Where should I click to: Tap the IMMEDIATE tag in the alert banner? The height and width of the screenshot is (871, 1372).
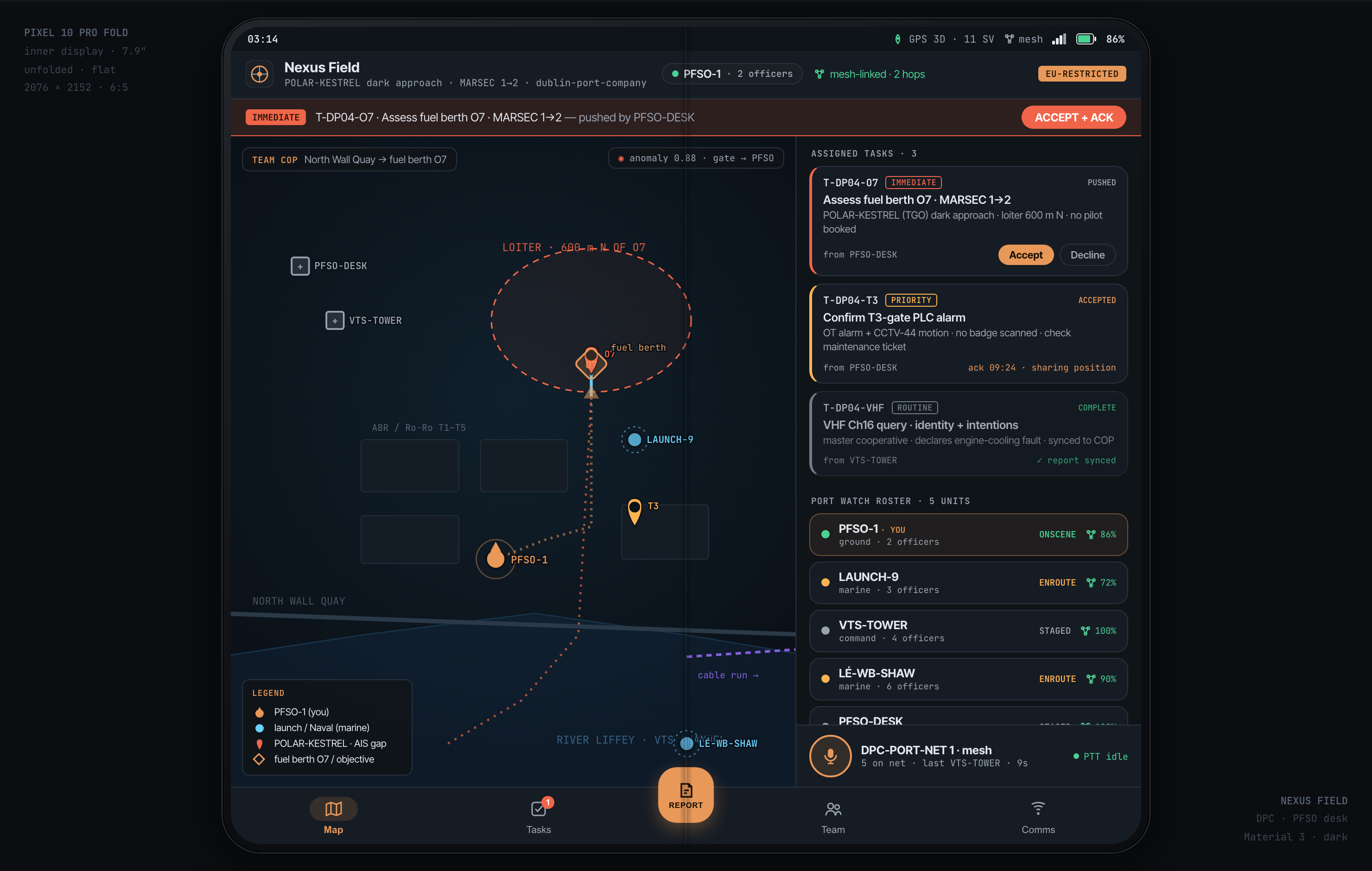click(276, 117)
